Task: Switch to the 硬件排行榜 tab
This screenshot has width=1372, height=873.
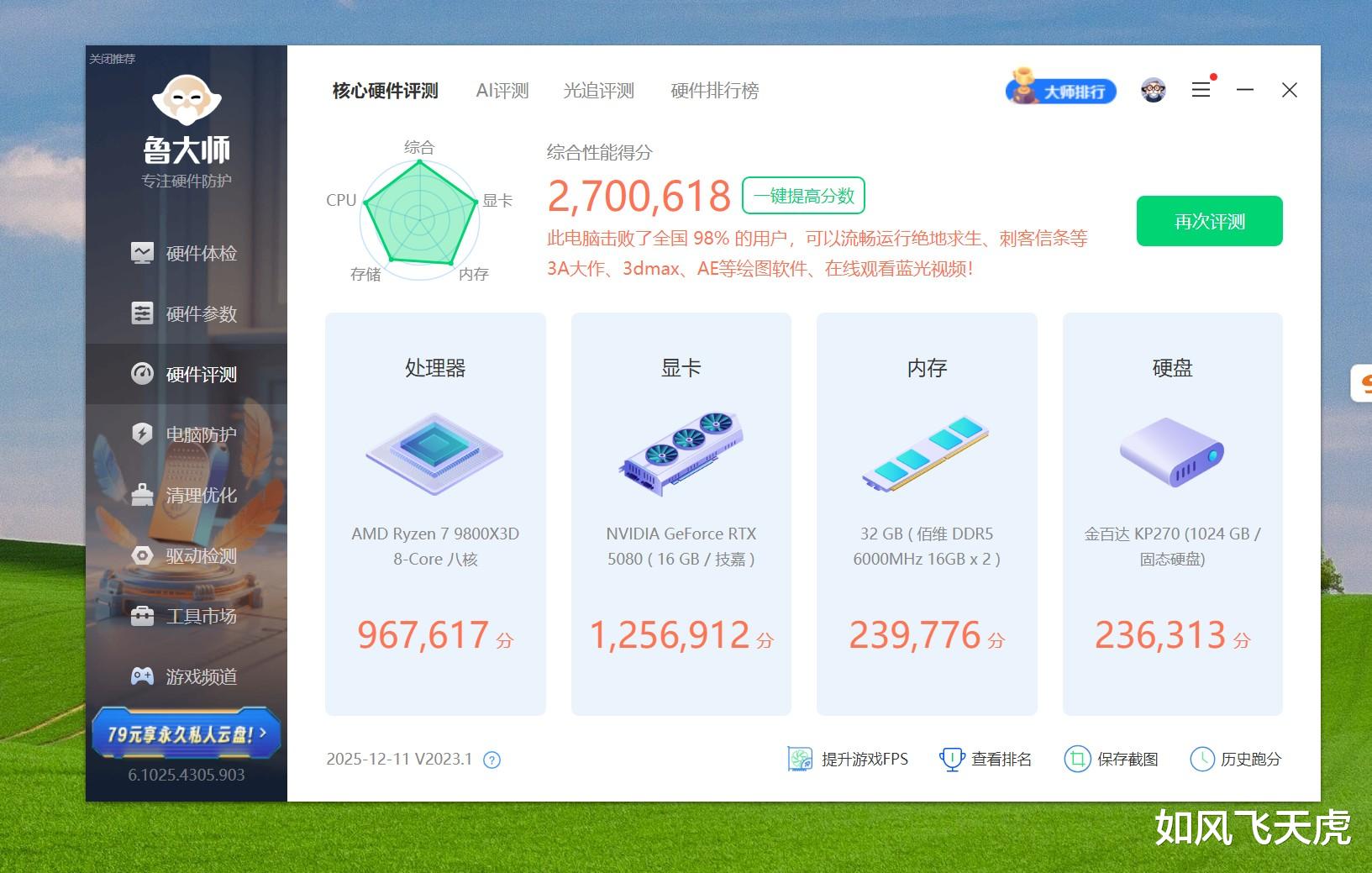Action: pos(715,91)
